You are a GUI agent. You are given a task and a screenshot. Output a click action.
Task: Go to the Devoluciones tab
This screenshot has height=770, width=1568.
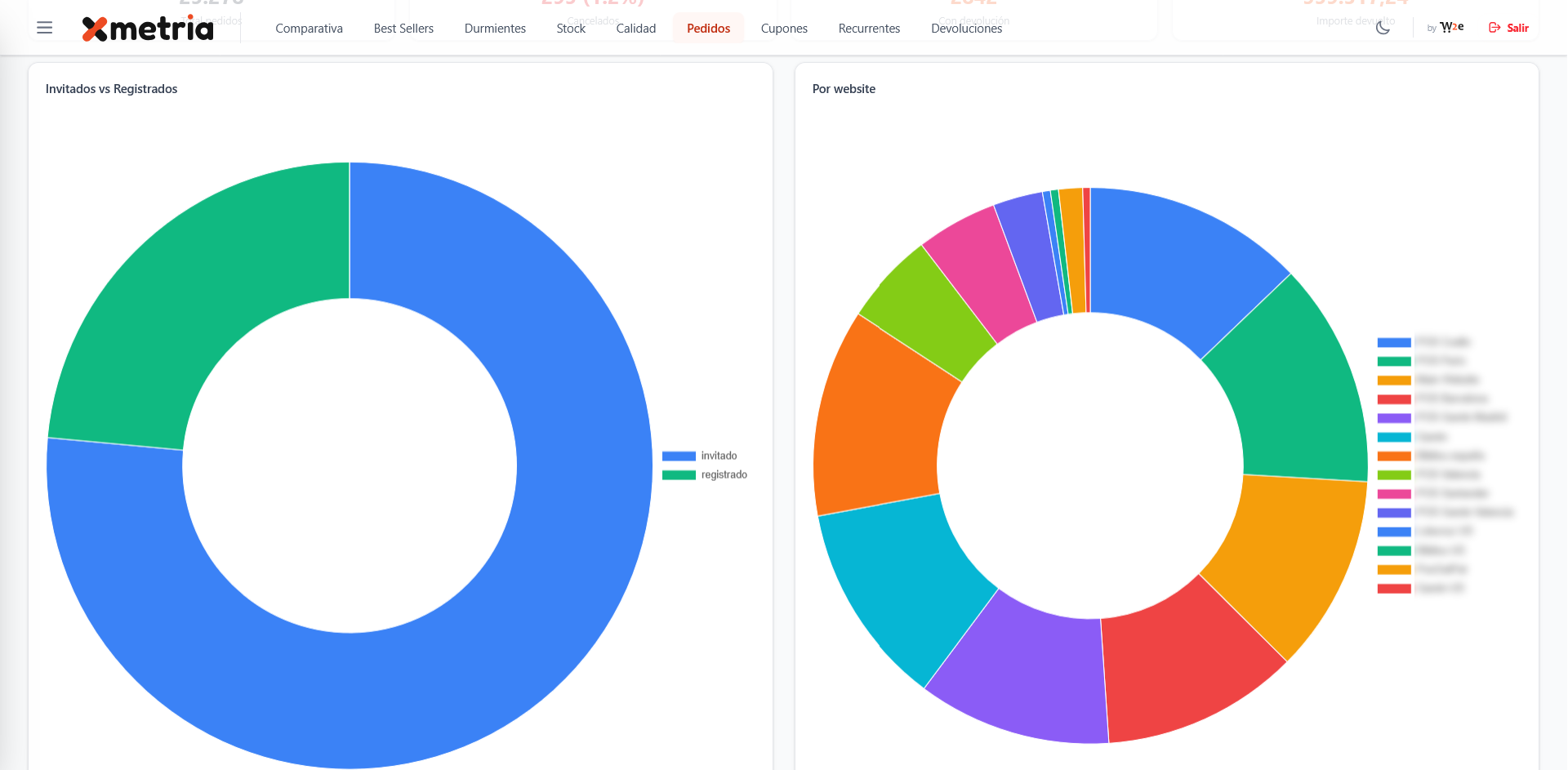pyautogui.click(x=966, y=29)
